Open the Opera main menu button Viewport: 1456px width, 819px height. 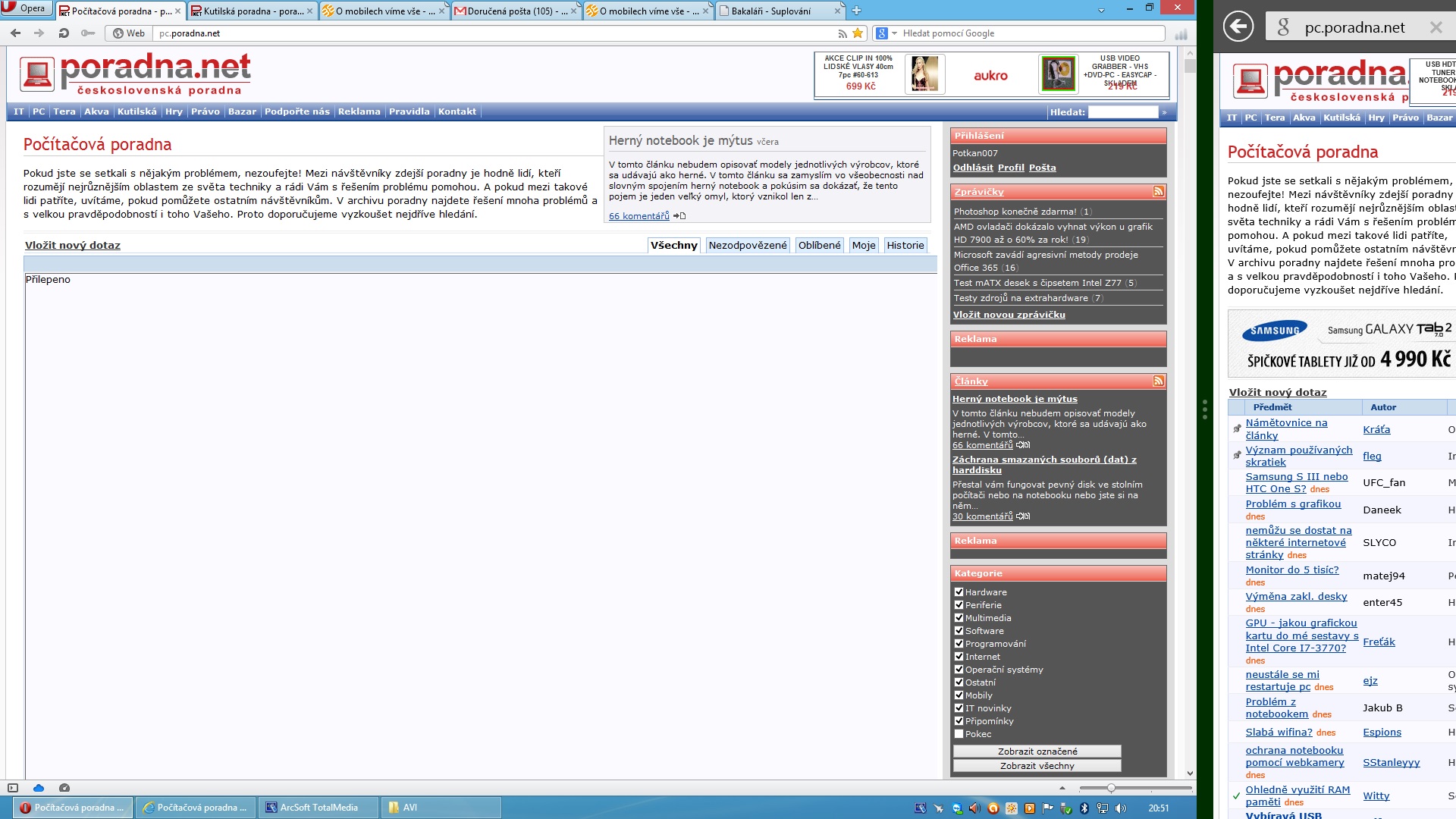click(x=26, y=8)
